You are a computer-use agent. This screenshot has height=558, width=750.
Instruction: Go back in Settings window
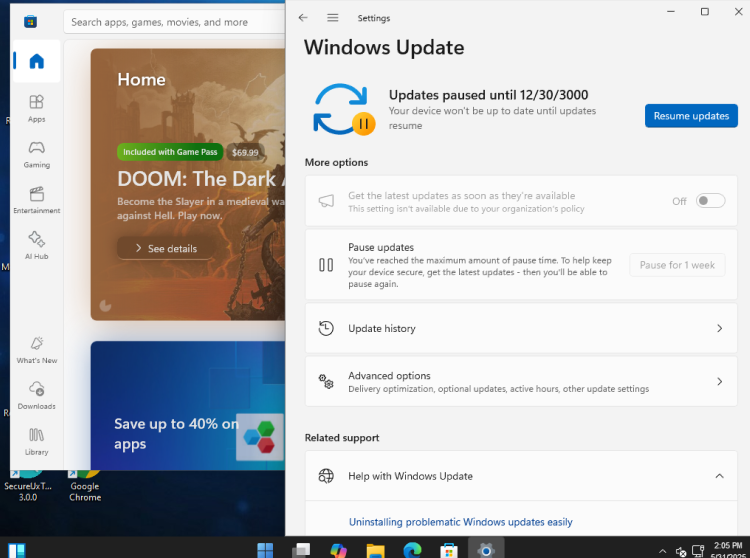(x=303, y=18)
